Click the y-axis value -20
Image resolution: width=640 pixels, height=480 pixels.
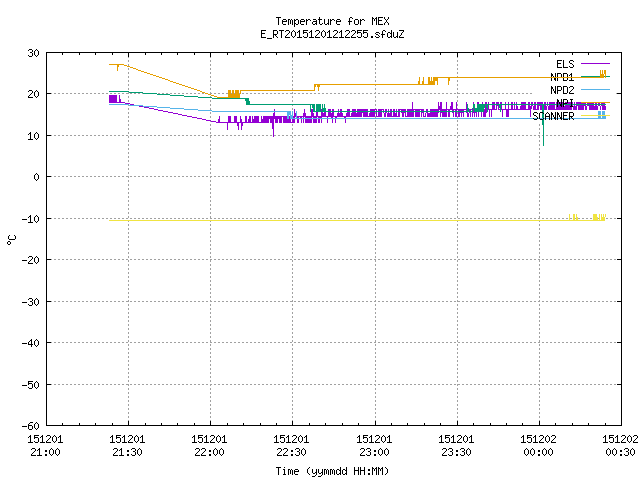tap(31, 260)
